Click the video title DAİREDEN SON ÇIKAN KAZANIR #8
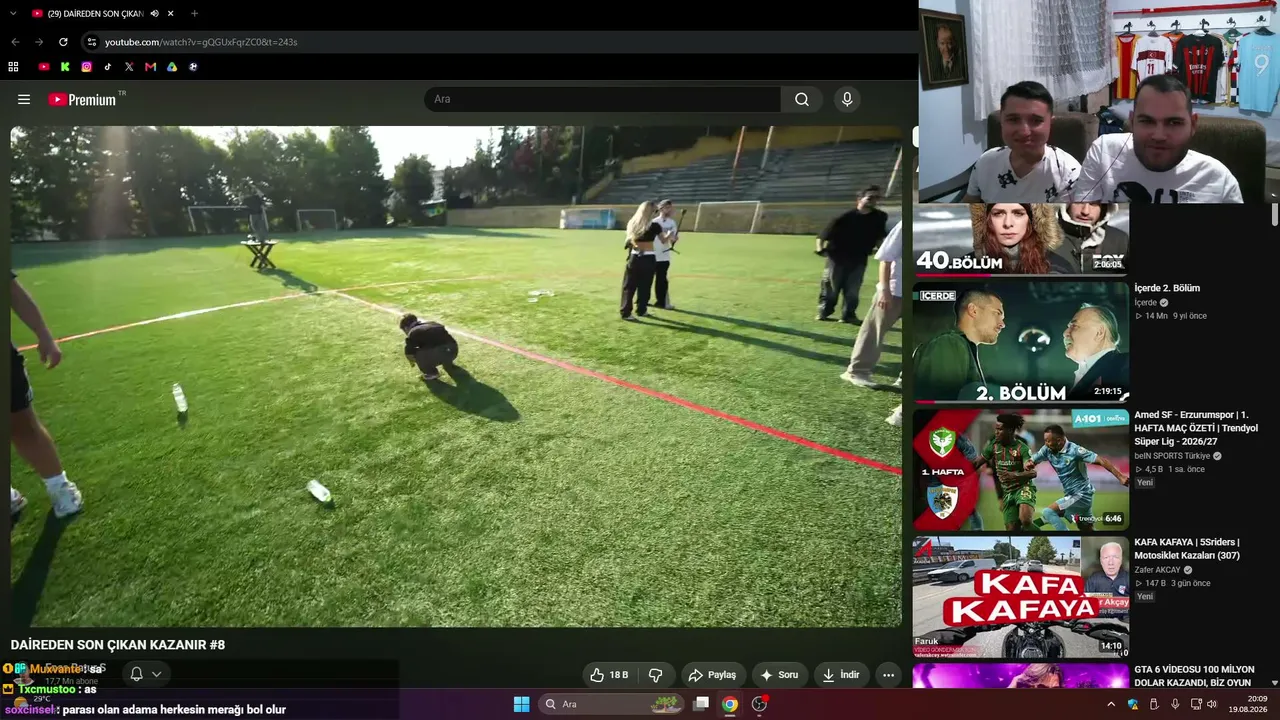 pyautogui.click(x=118, y=645)
